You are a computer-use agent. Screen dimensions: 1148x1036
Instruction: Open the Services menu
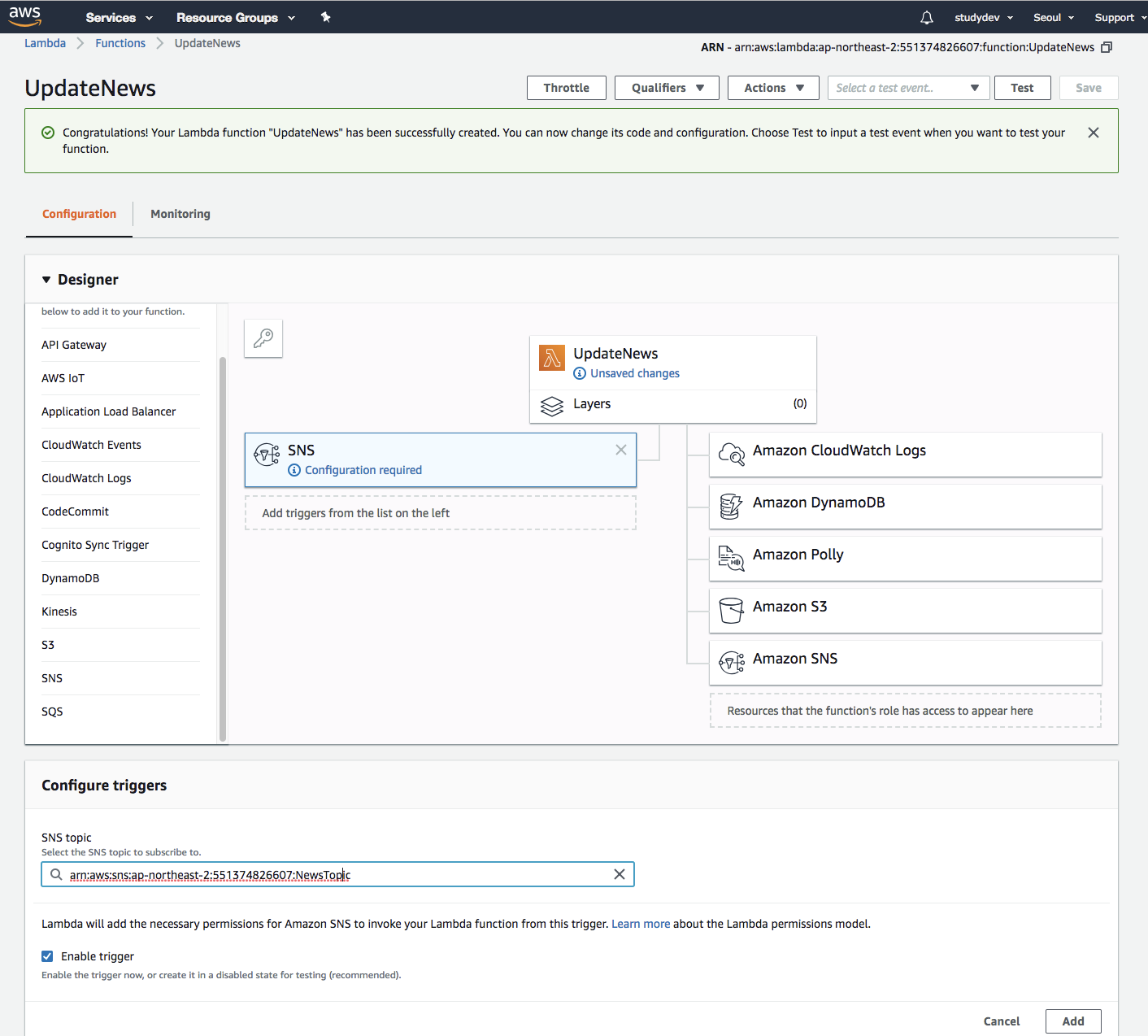pyautogui.click(x=119, y=17)
